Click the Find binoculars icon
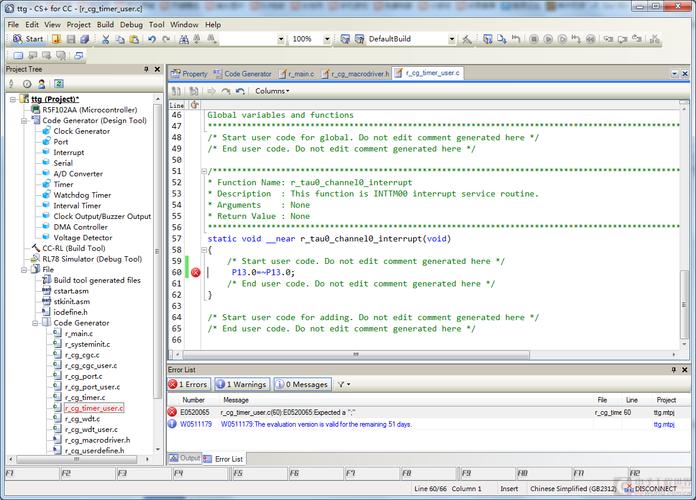The width and height of the screenshot is (696, 500). pyautogui.click(x=184, y=39)
